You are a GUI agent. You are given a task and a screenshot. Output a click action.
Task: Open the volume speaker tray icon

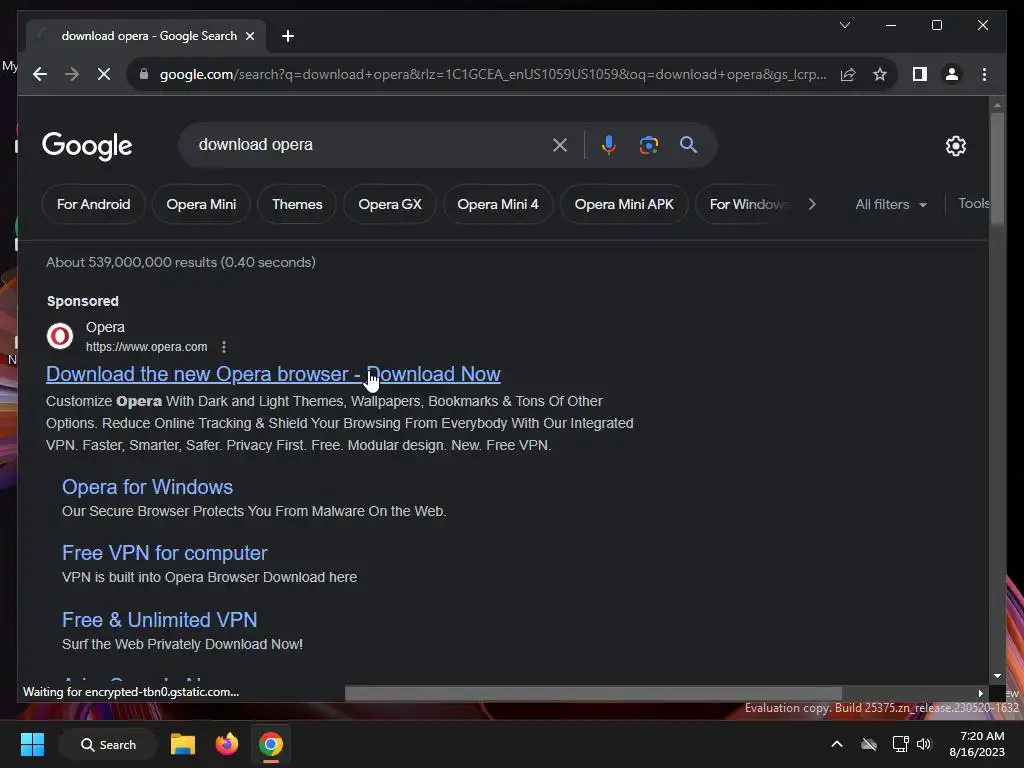coord(924,744)
